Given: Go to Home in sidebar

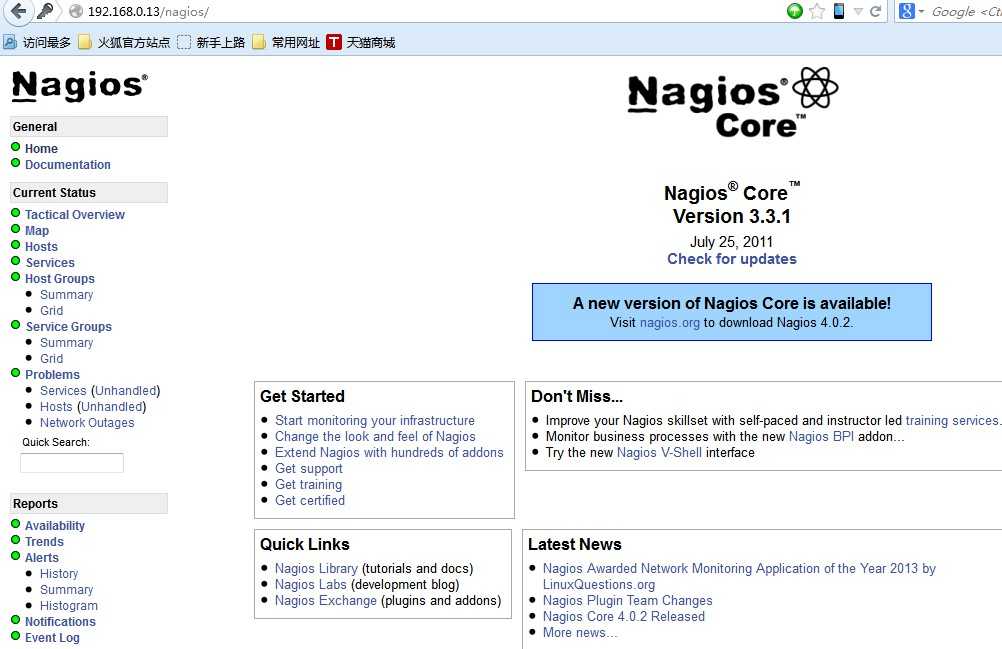Looking at the screenshot, I should coord(42,148).
